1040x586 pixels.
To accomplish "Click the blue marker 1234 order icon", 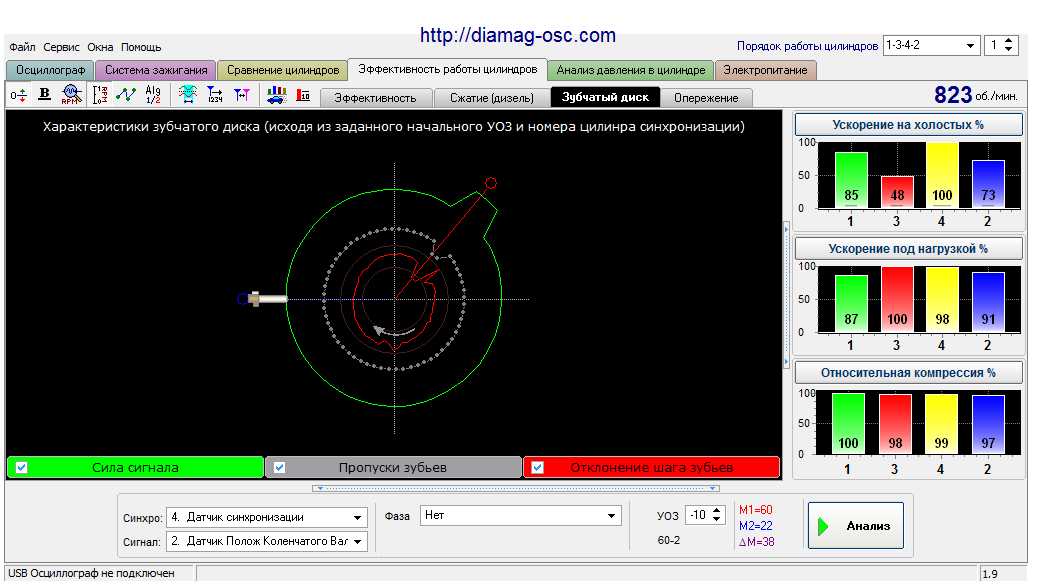I will click(215, 95).
